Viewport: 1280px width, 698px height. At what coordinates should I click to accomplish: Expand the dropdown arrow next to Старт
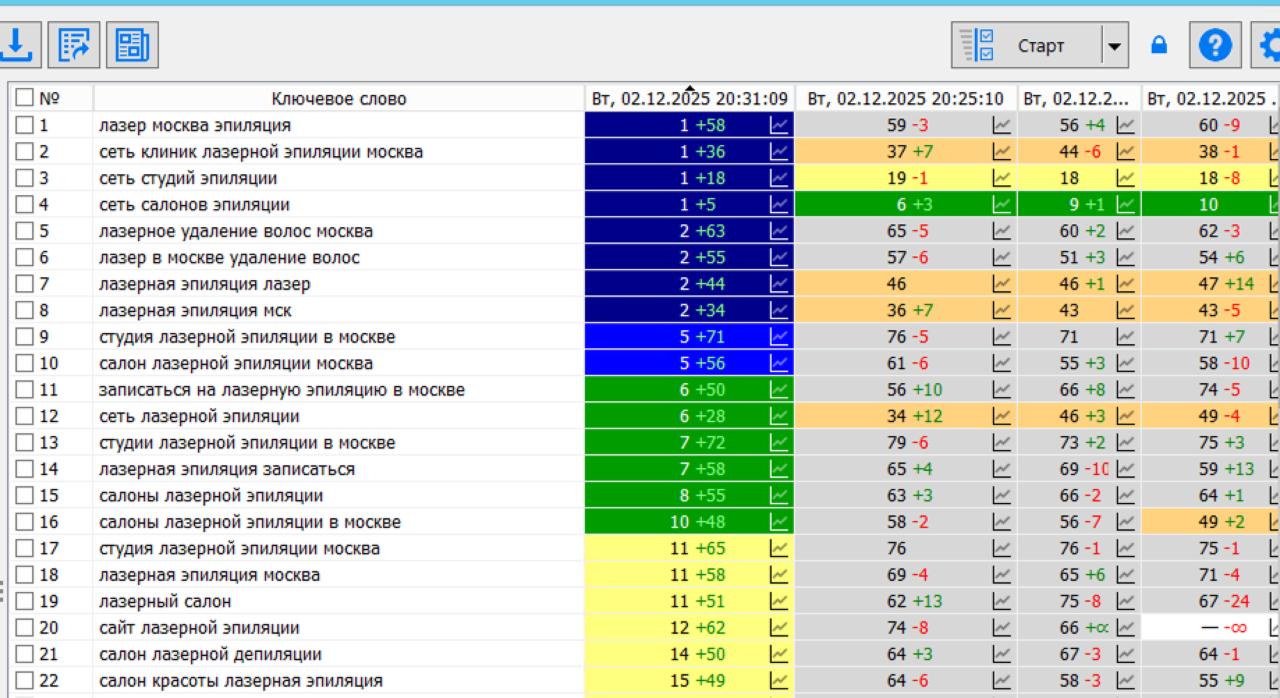tap(1114, 47)
